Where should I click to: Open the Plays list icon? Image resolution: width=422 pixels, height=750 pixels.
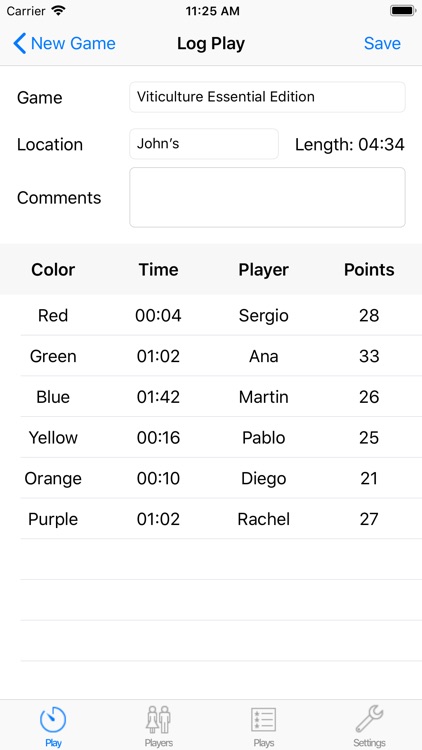[264, 720]
